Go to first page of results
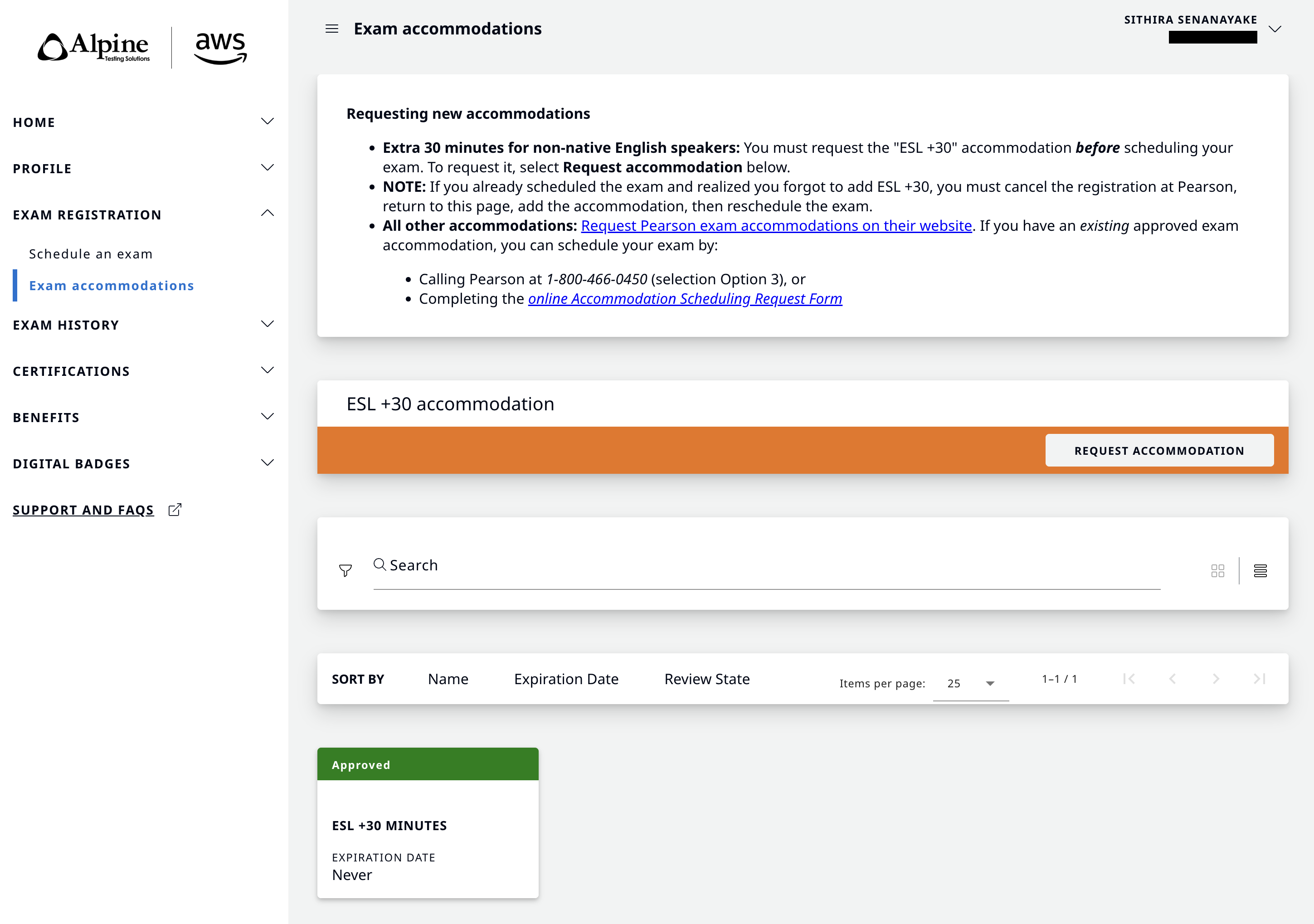 click(1129, 679)
